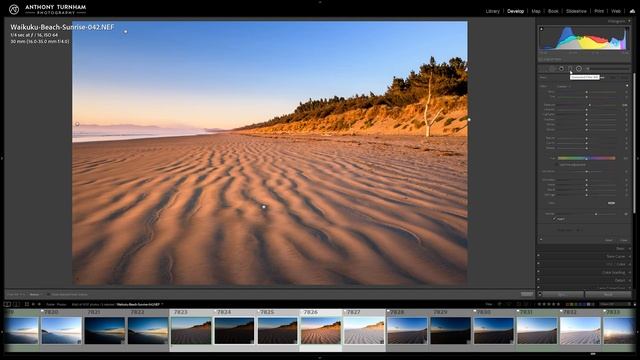Toggle histogram highlight clipping indicator

(627, 29)
